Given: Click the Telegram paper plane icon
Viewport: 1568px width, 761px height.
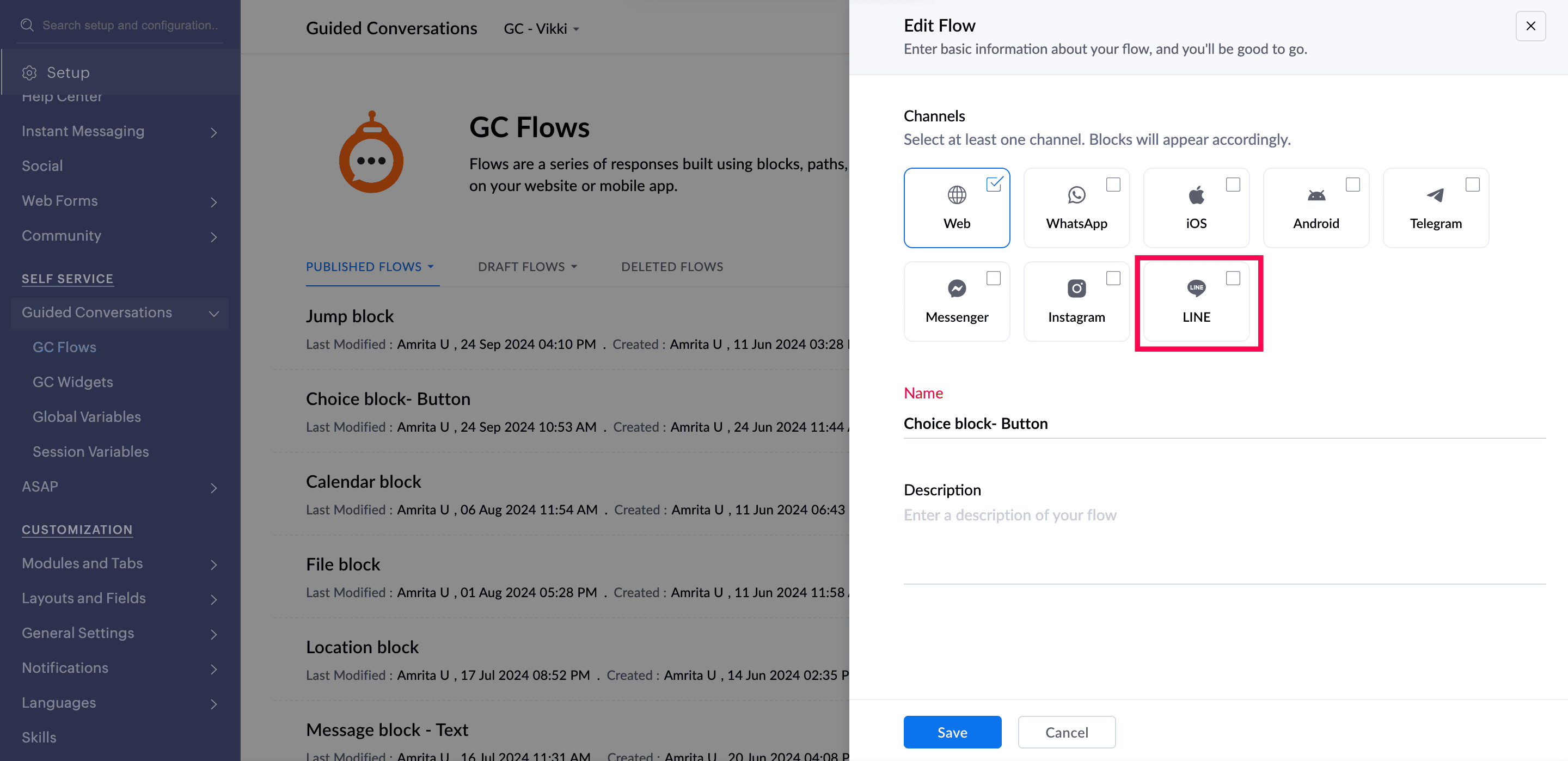Looking at the screenshot, I should (x=1435, y=195).
